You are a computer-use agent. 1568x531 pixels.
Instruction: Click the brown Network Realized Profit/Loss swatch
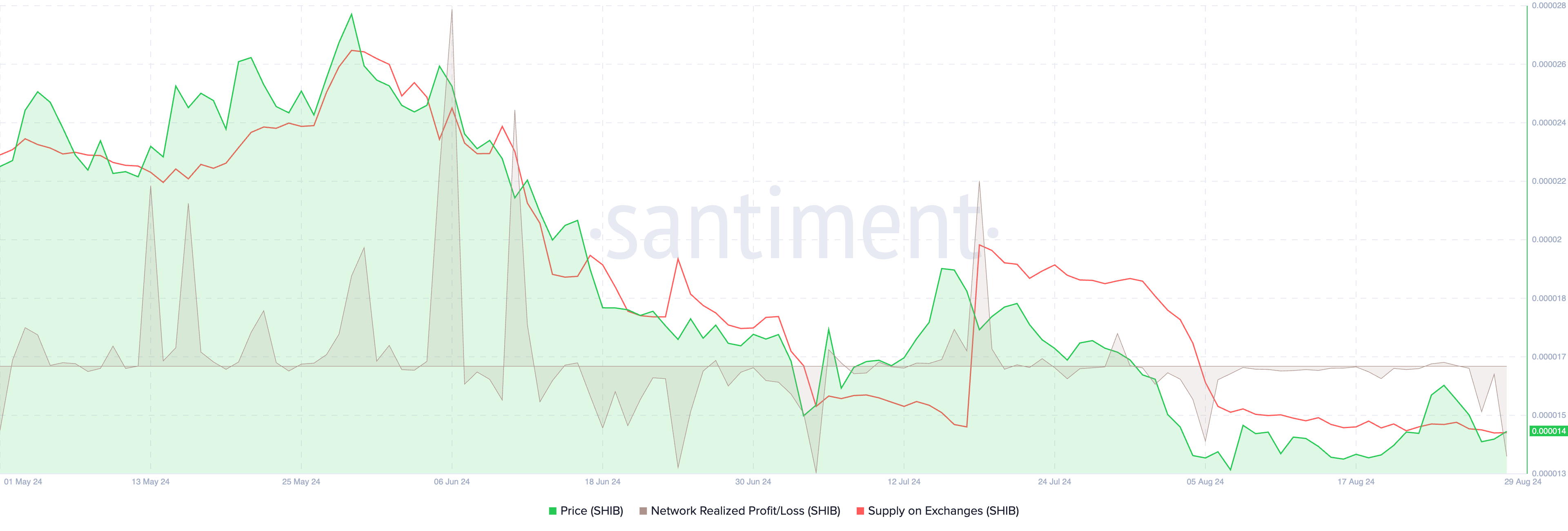pos(644,511)
